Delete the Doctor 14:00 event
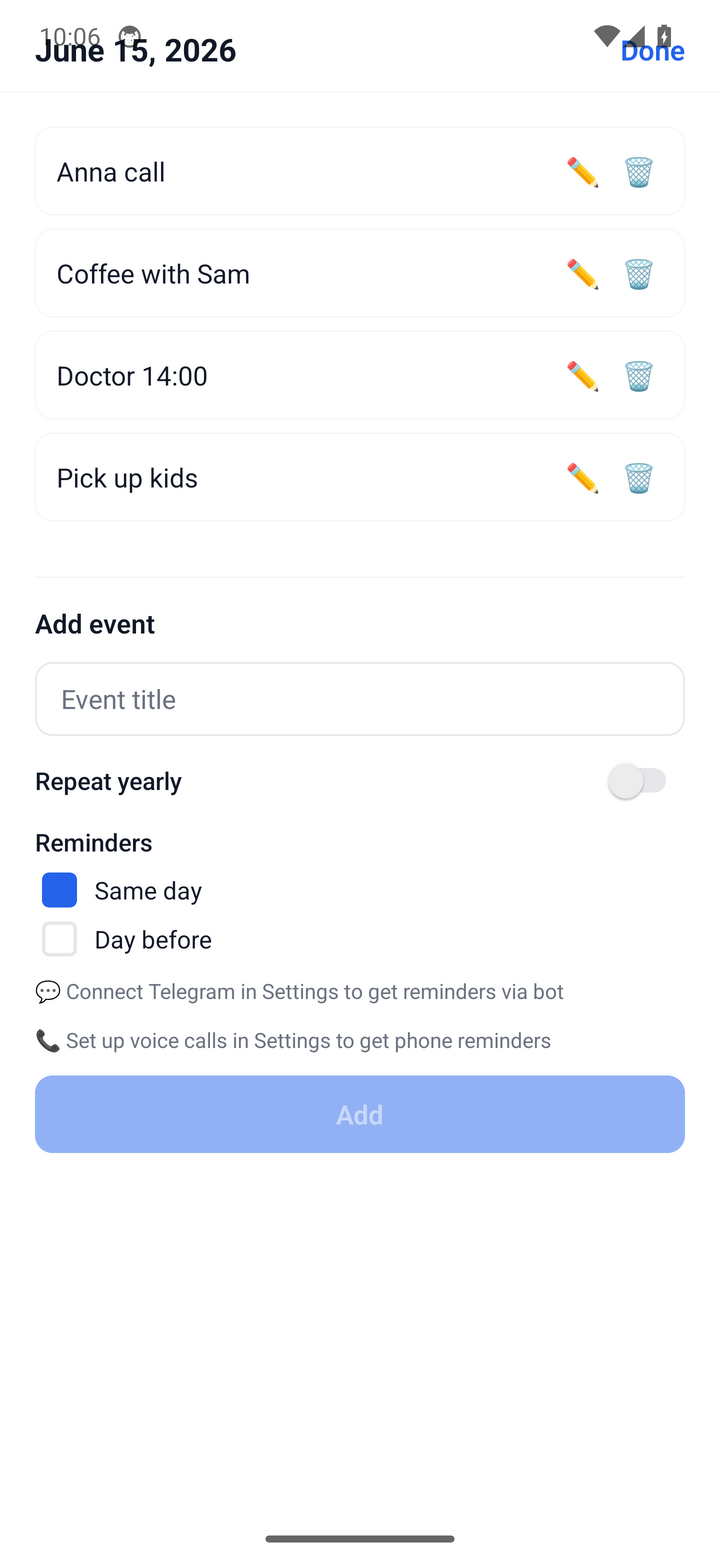Image resolution: width=720 pixels, height=1560 pixels. (x=639, y=376)
